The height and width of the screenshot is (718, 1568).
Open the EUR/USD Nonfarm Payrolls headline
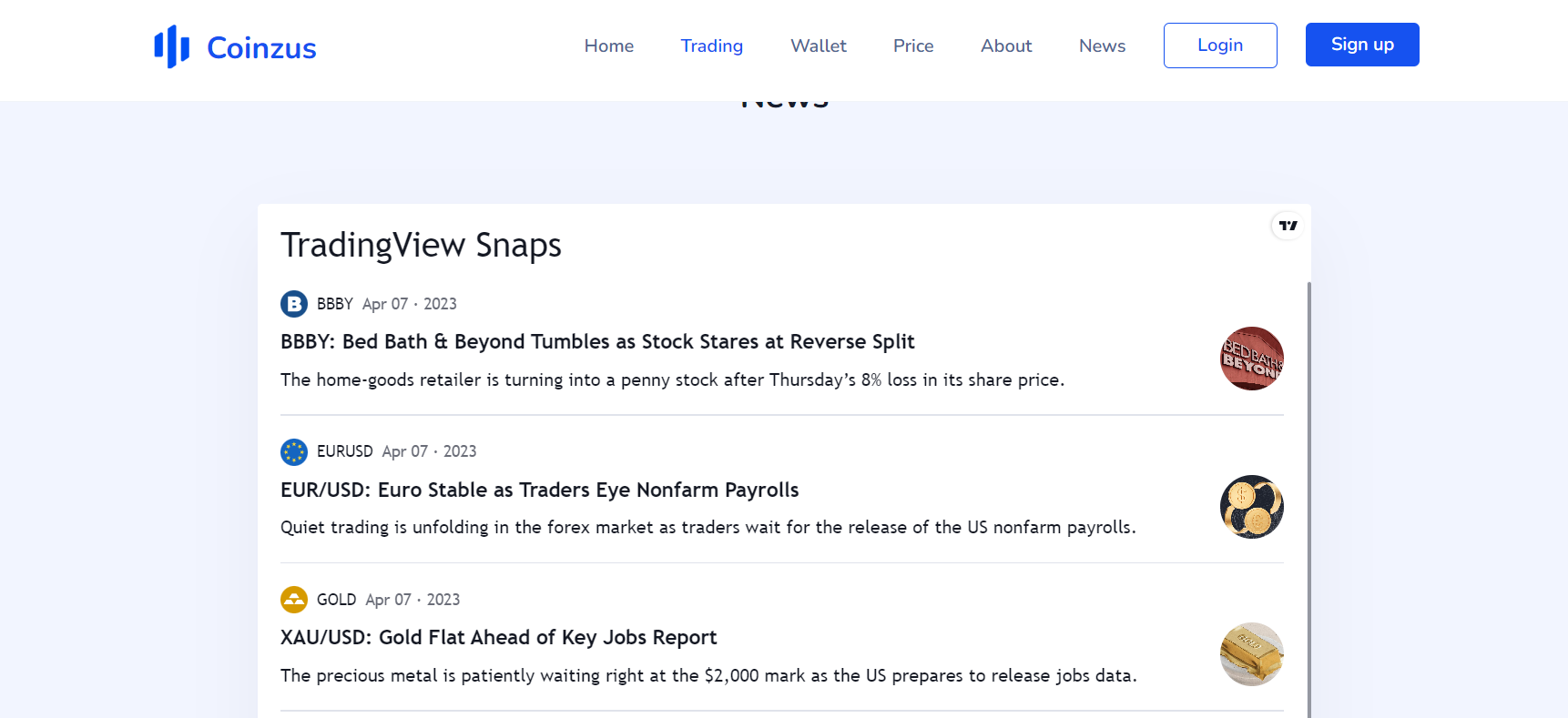click(x=539, y=490)
